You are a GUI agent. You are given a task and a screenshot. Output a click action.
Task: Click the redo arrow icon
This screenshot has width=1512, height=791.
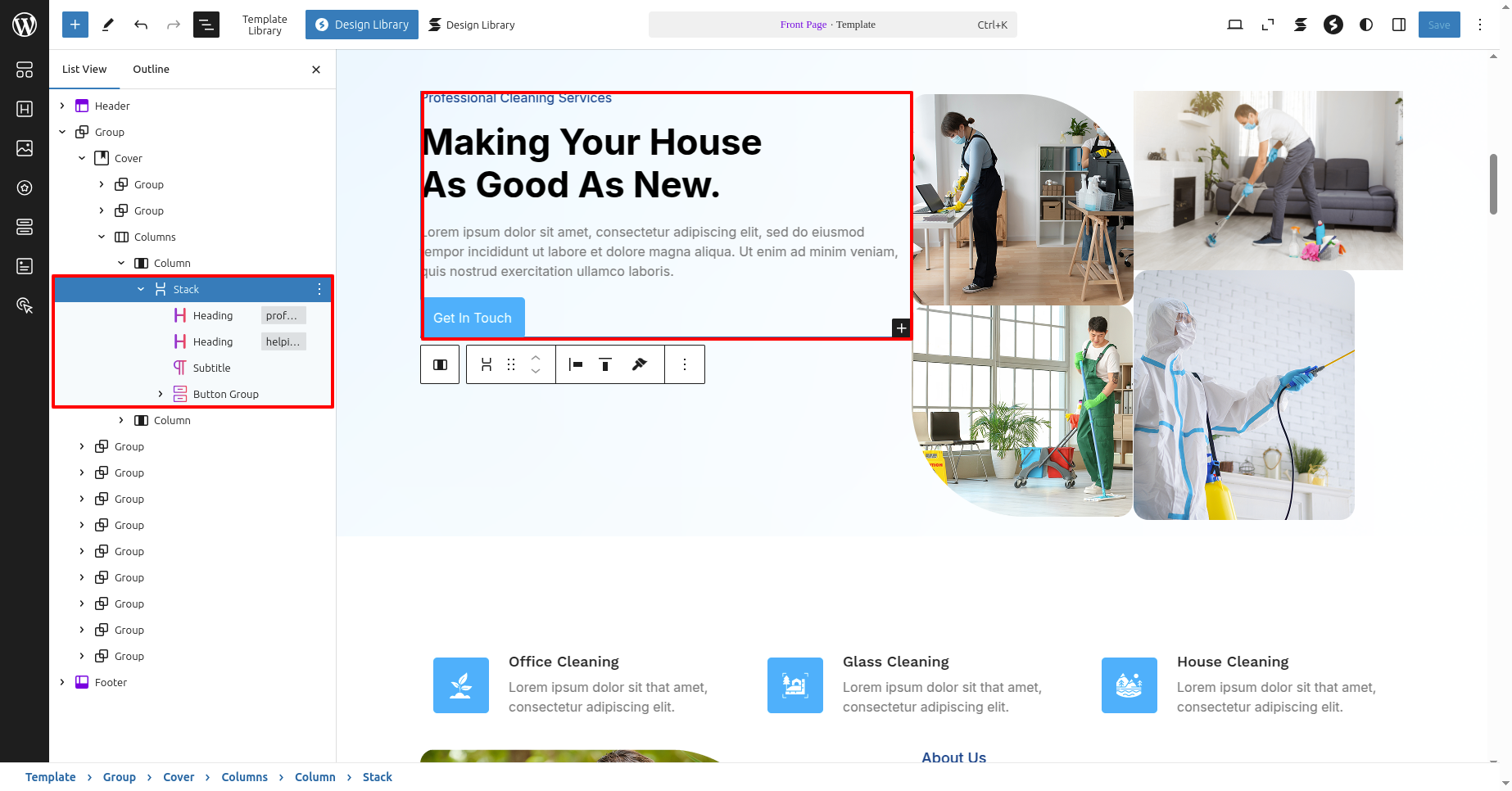[x=174, y=25]
